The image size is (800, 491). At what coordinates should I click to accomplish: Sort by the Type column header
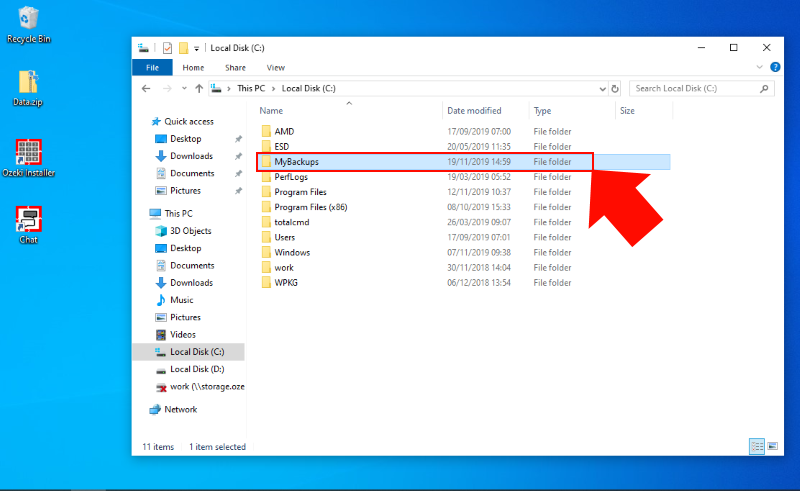point(542,111)
